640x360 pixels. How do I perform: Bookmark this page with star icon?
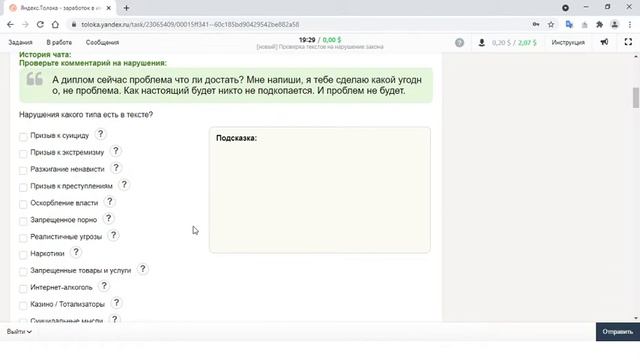(551, 24)
